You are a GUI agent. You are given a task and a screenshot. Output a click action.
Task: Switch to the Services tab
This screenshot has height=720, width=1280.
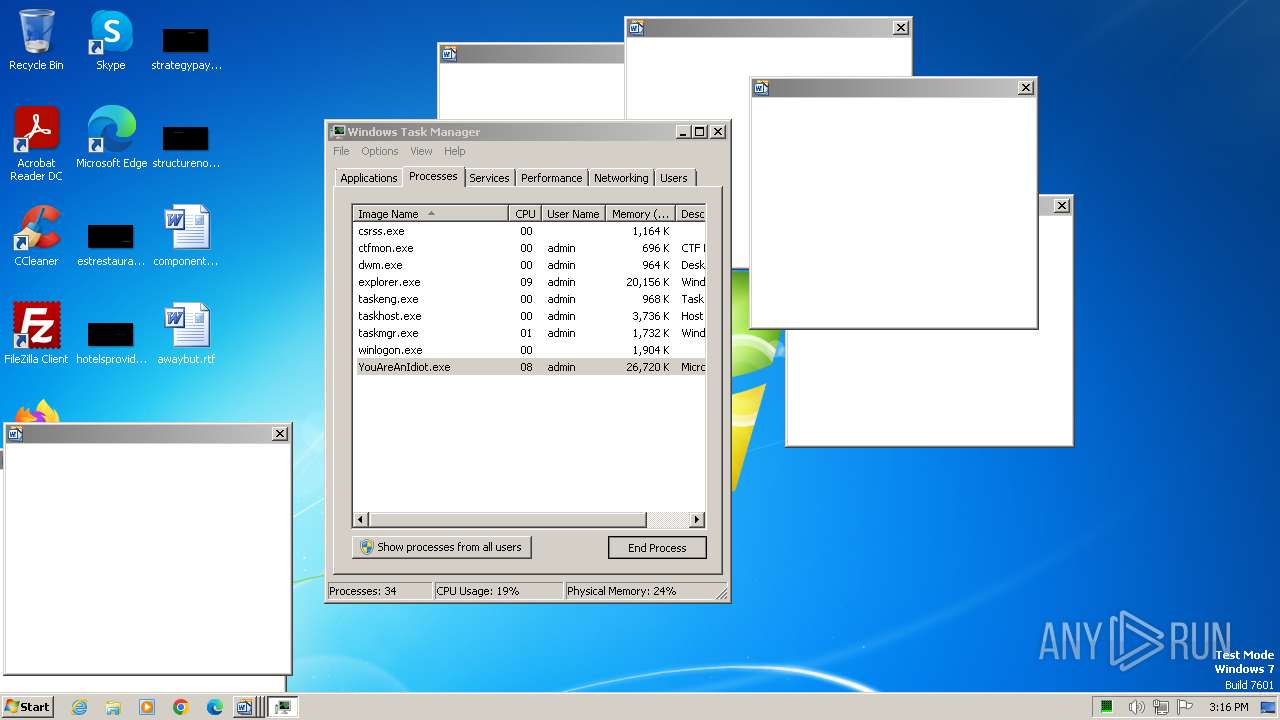(489, 178)
